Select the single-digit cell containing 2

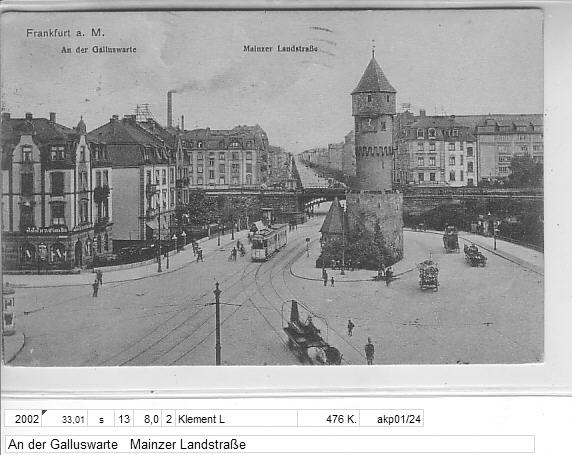(169, 419)
